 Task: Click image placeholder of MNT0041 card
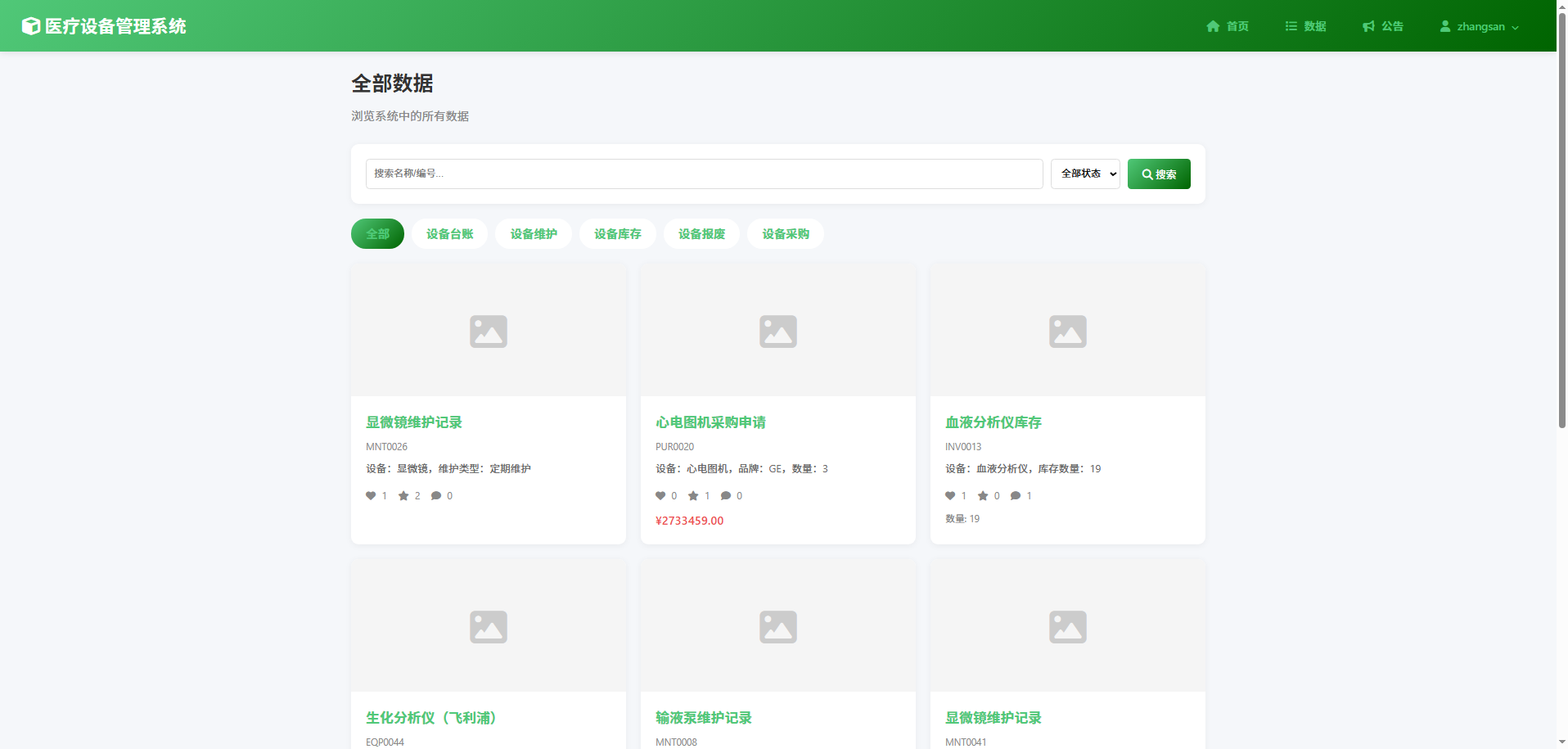pyautogui.click(x=1068, y=626)
